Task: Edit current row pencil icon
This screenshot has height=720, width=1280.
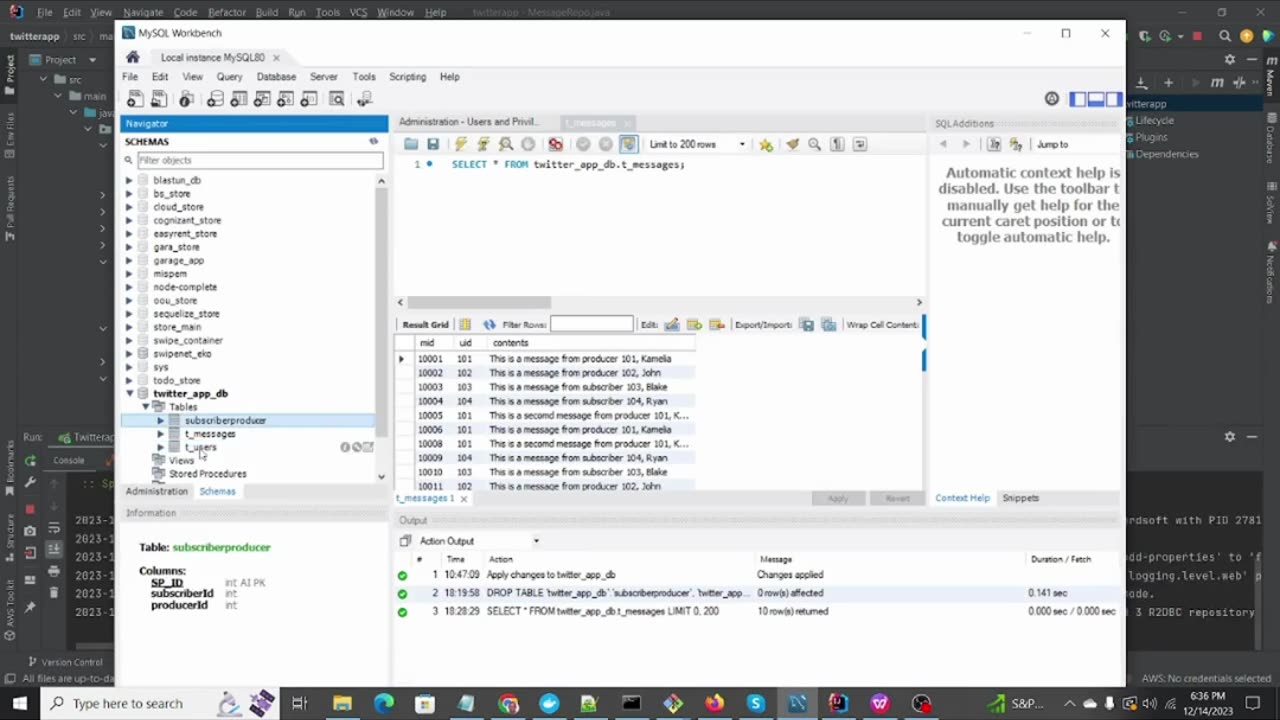Action: [672, 325]
